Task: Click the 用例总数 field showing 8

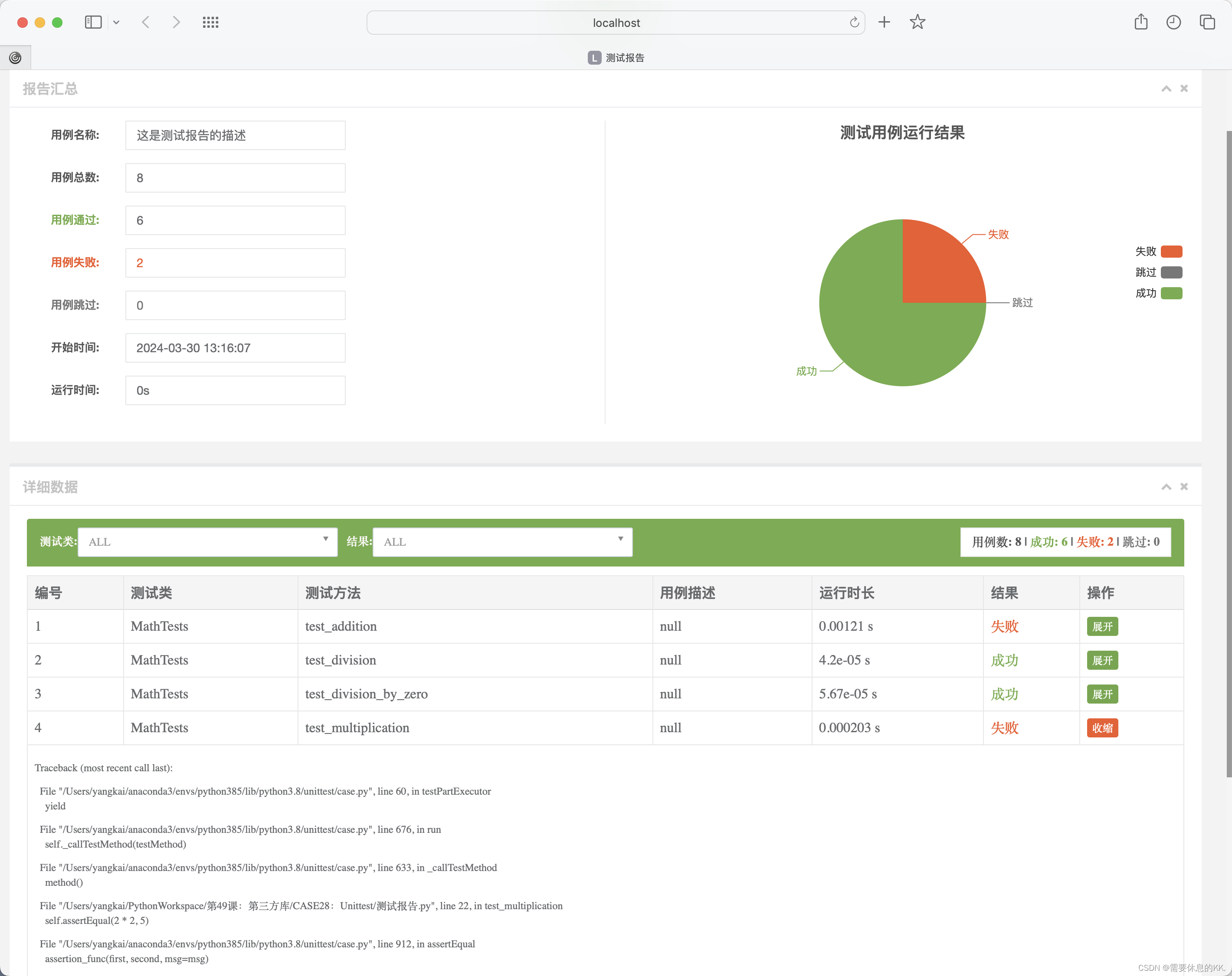Action: 236,178
